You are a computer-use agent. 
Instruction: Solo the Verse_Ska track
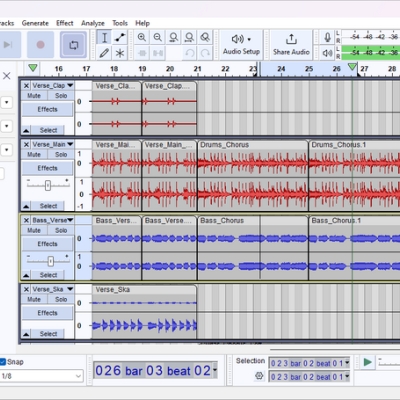point(61,299)
